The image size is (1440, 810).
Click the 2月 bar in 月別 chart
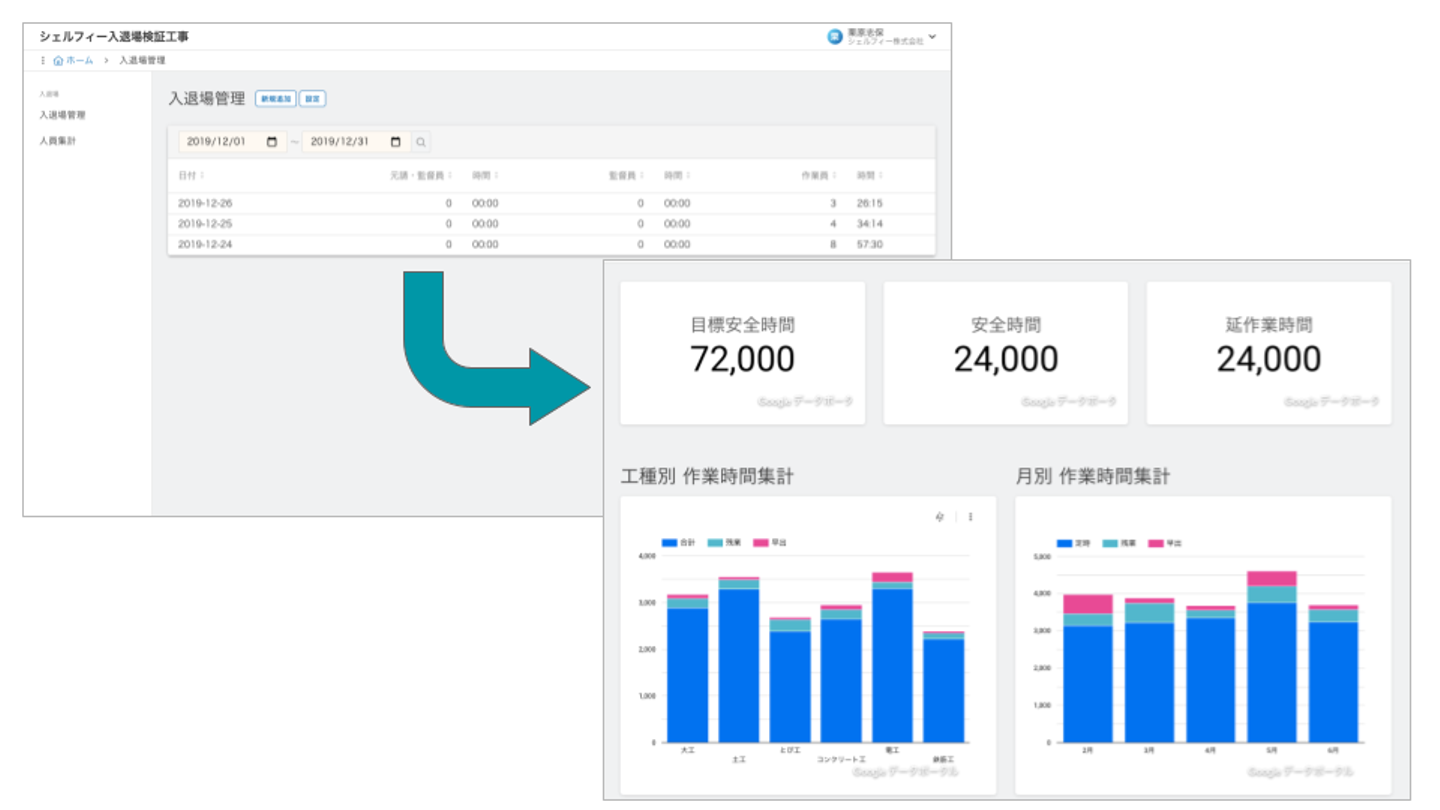(x=1089, y=669)
